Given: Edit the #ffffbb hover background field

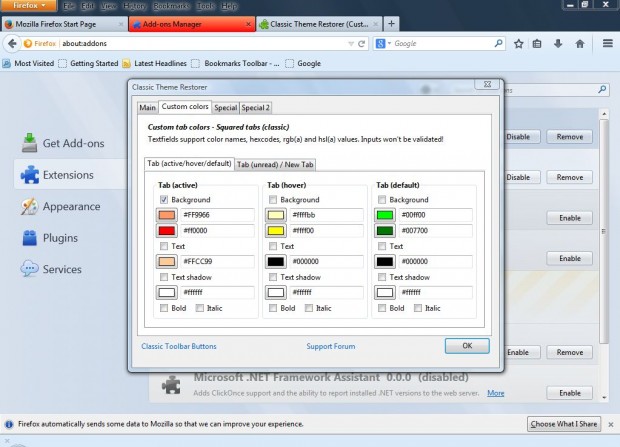Looking at the screenshot, I should (326, 215).
